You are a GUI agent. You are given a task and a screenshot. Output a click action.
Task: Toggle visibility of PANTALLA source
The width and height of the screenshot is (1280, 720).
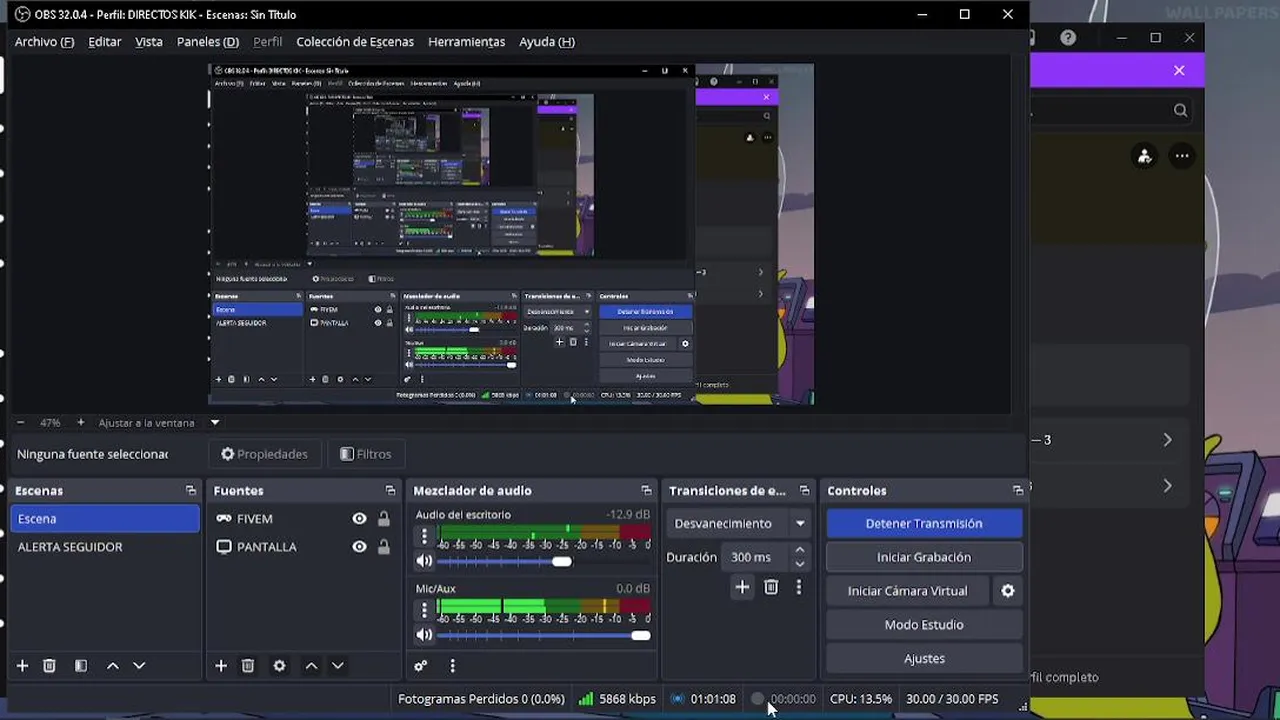click(x=359, y=547)
